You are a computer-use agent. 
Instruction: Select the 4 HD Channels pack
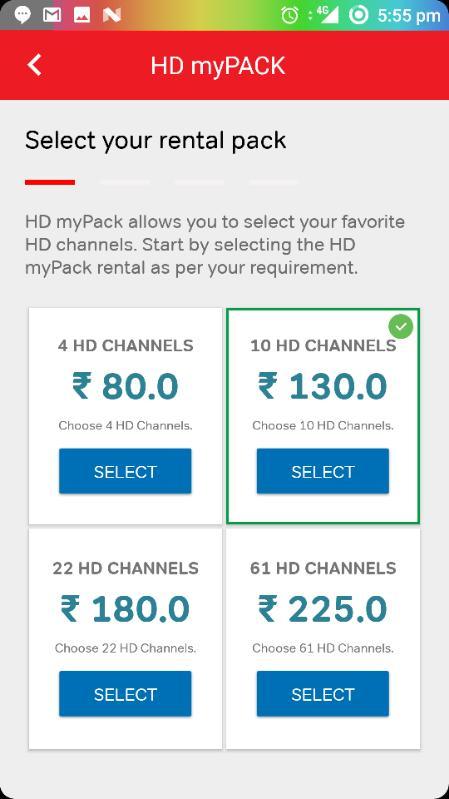tap(125, 471)
